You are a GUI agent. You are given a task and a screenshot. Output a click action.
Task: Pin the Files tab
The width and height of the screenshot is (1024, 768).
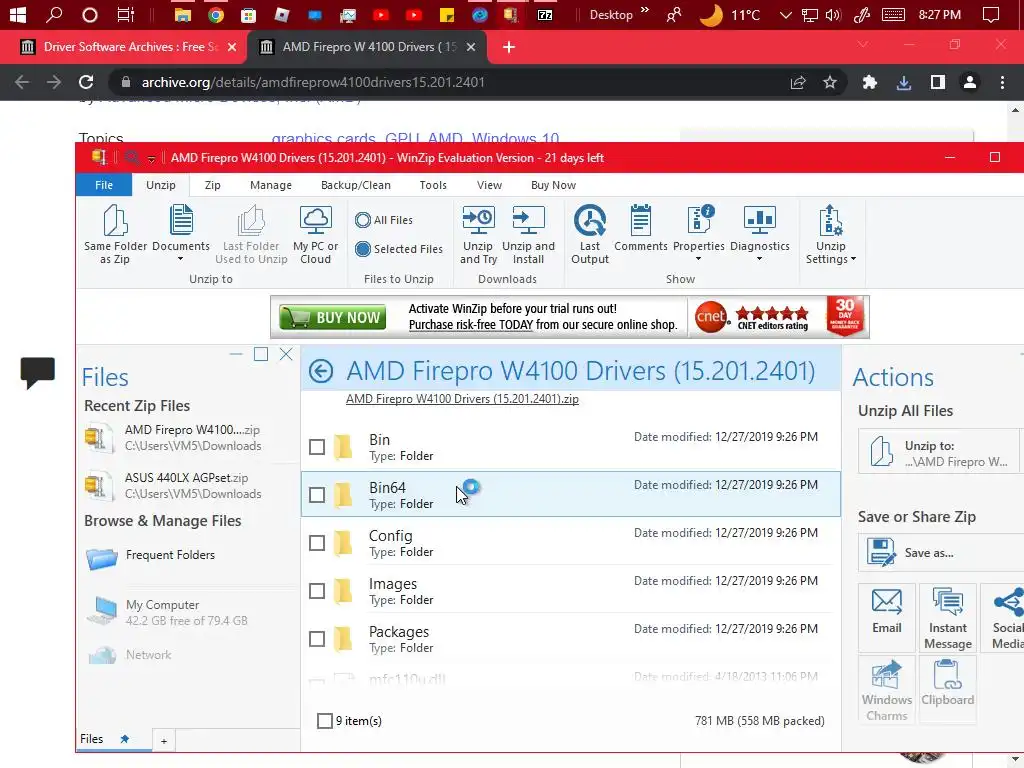(124, 739)
